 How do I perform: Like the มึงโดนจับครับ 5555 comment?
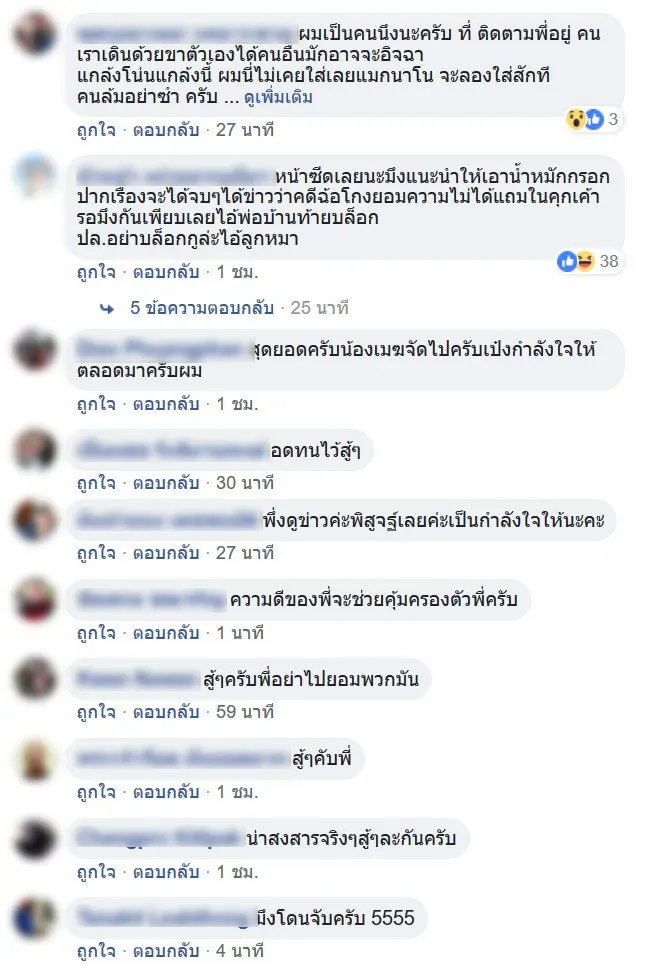tap(96, 951)
